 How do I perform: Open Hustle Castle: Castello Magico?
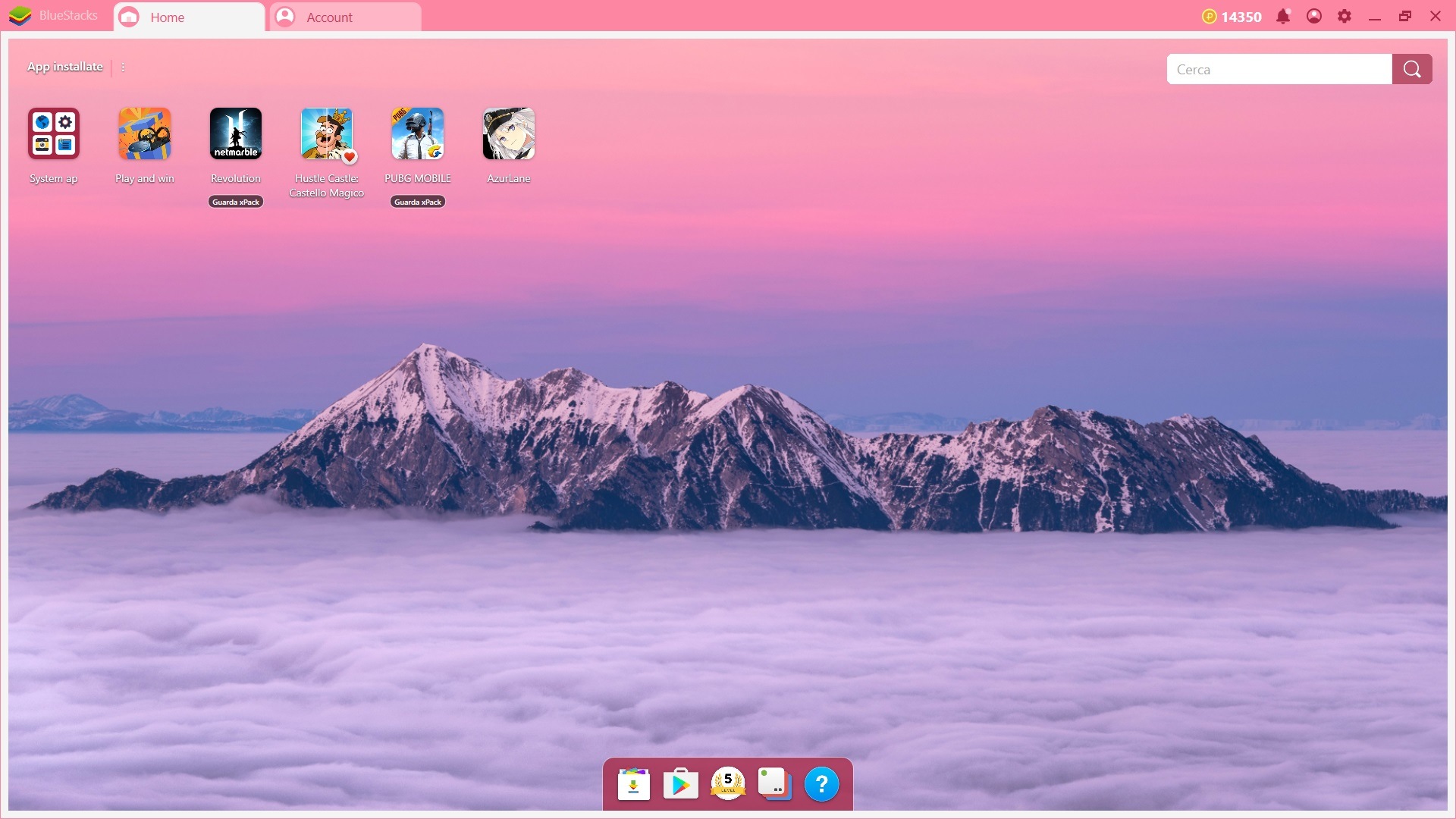click(327, 134)
